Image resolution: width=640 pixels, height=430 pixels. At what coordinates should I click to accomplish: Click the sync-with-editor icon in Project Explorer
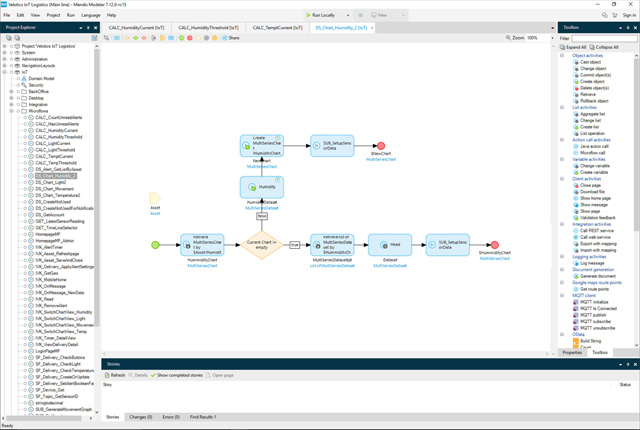click(x=94, y=38)
